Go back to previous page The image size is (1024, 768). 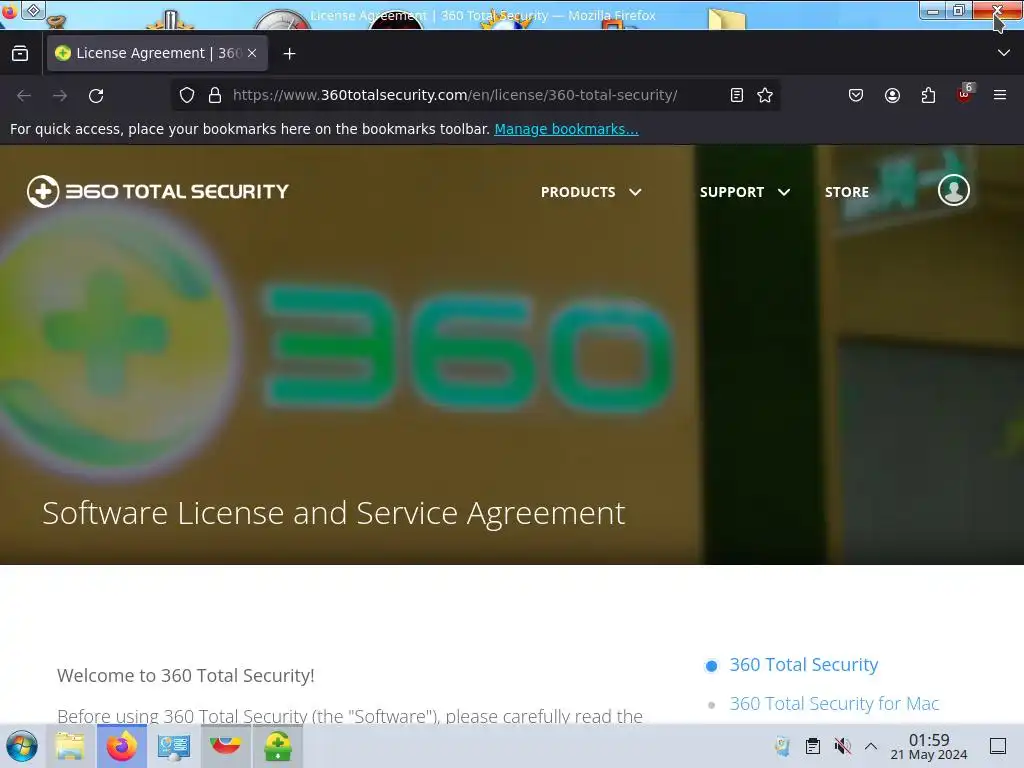(24, 95)
